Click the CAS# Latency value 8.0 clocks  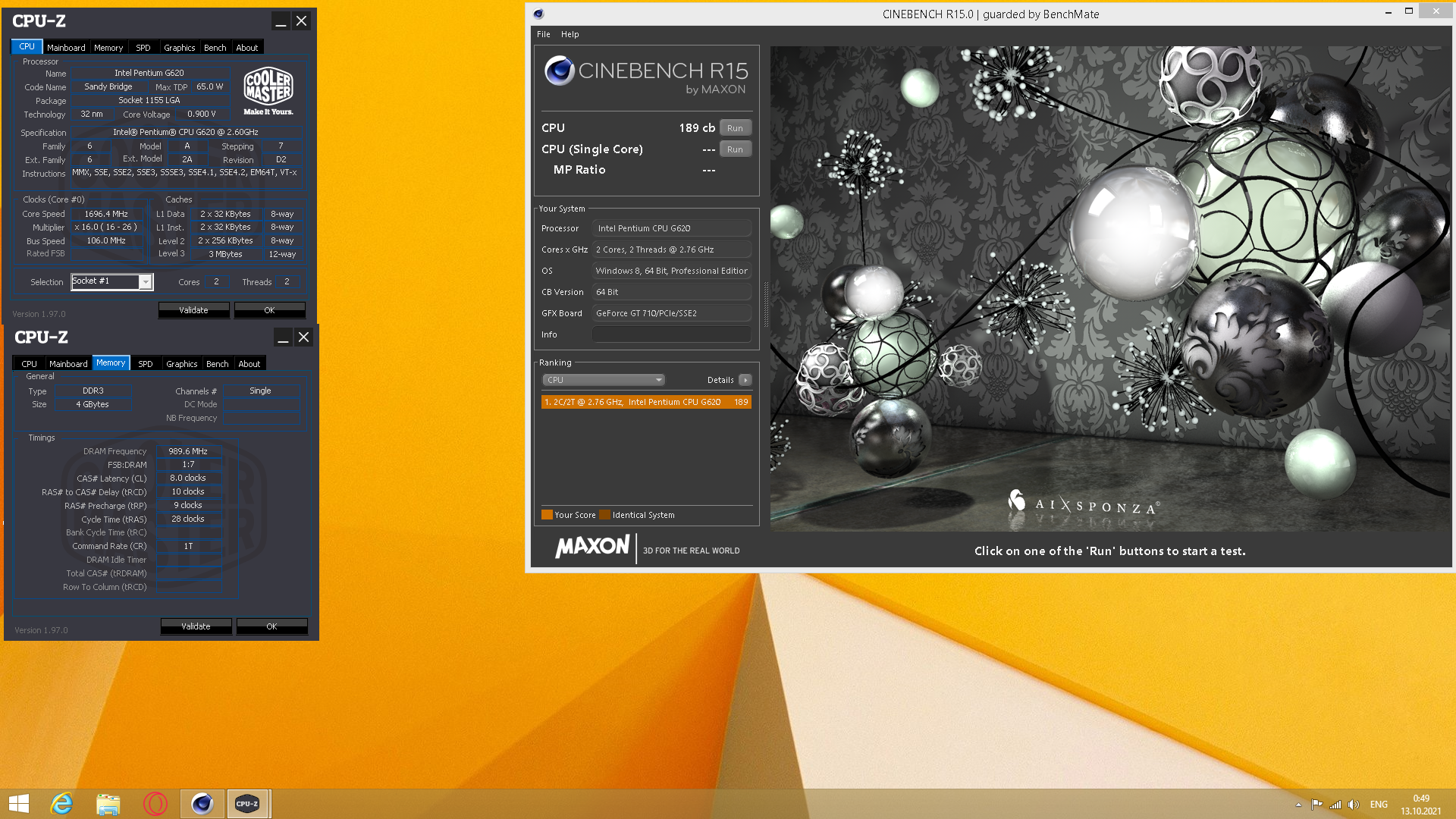[188, 478]
